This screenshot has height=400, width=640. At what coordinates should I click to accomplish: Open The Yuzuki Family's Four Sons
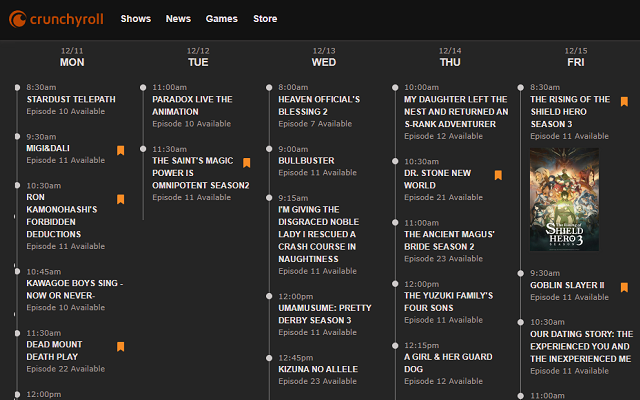coord(449,301)
